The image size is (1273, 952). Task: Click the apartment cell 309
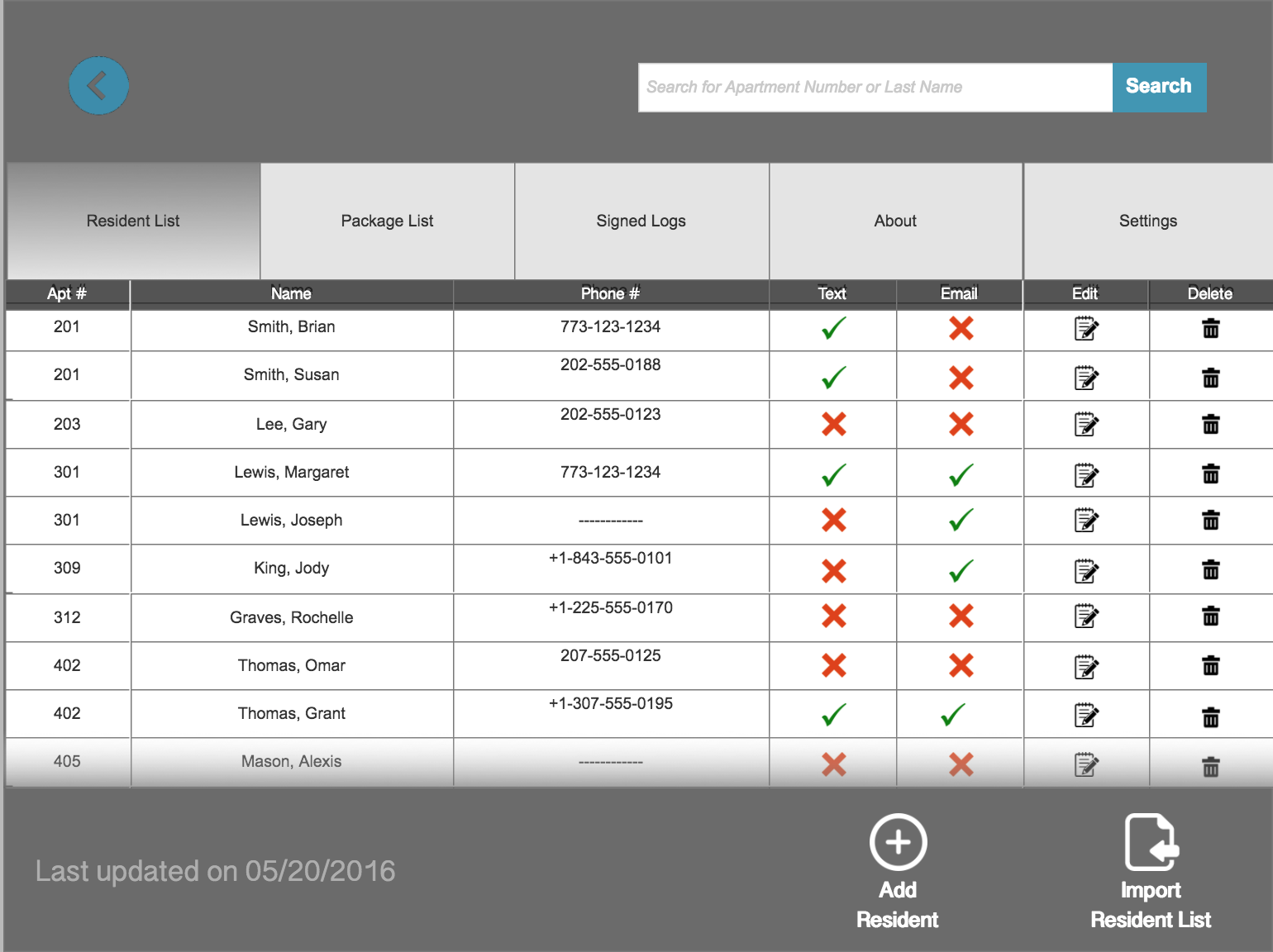[x=67, y=568]
